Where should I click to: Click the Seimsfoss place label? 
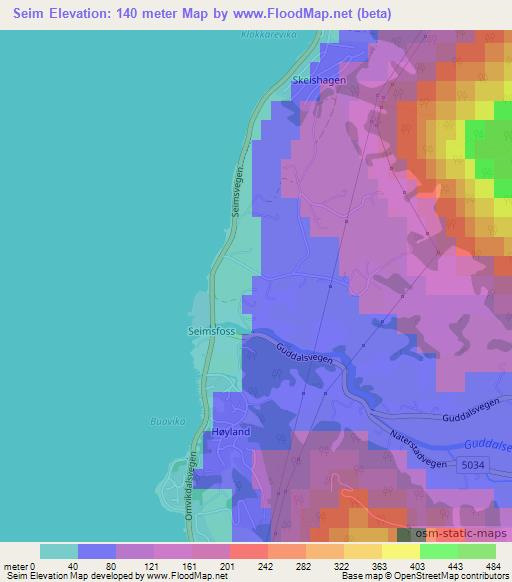tap(212, 331)
